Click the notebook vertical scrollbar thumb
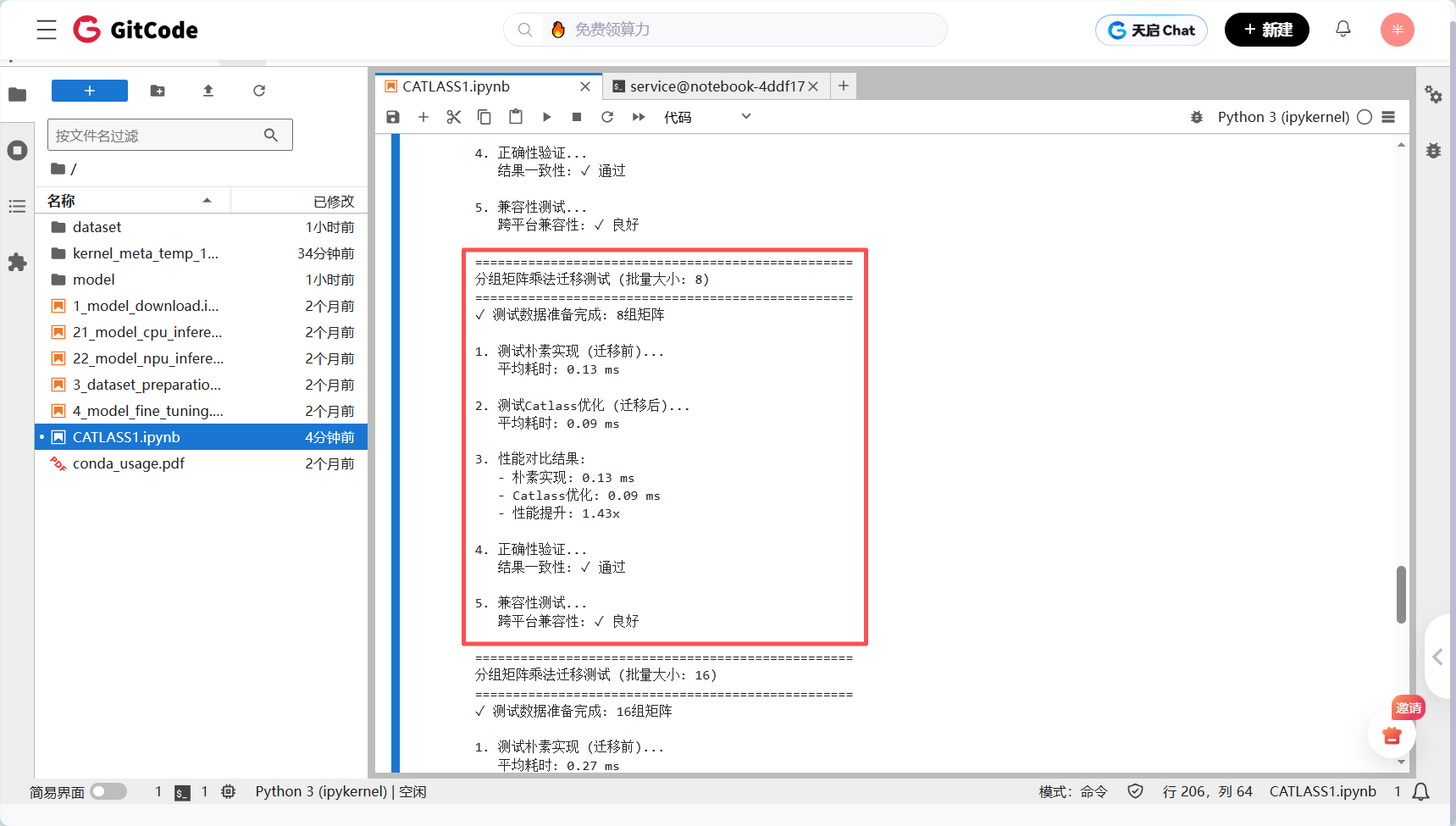The width and height of the screenshot is (1456, 826). pyautogui.click(x=1401, y=595)
